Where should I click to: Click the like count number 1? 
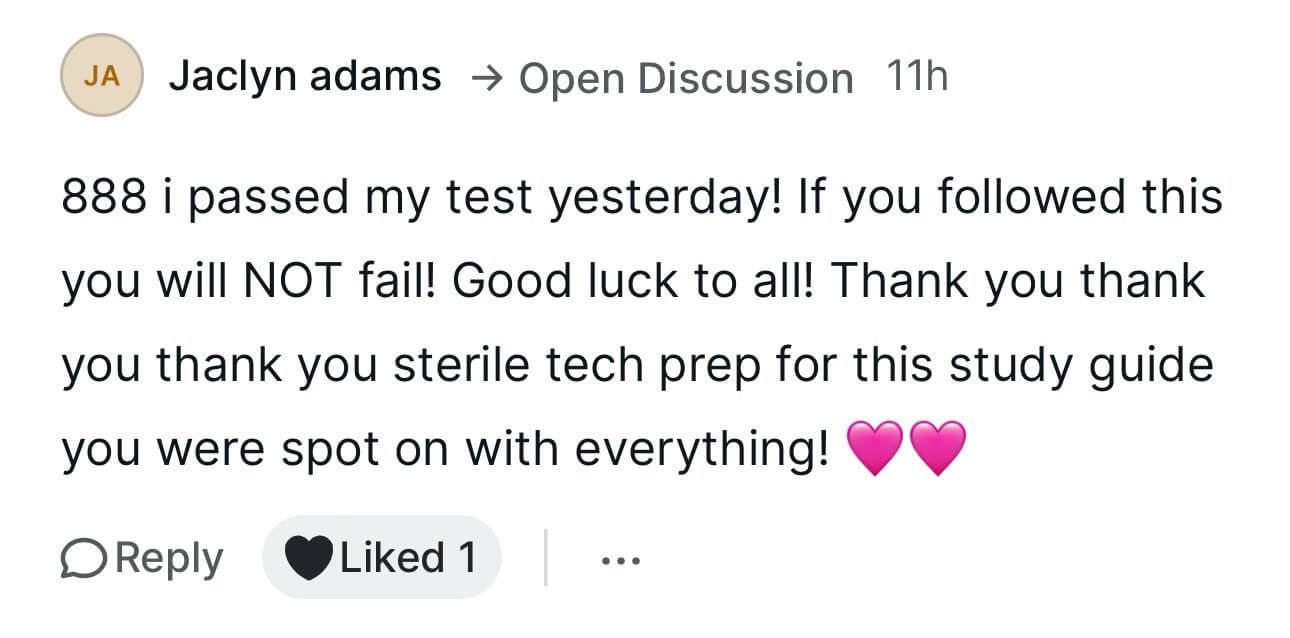pos(465,558)
